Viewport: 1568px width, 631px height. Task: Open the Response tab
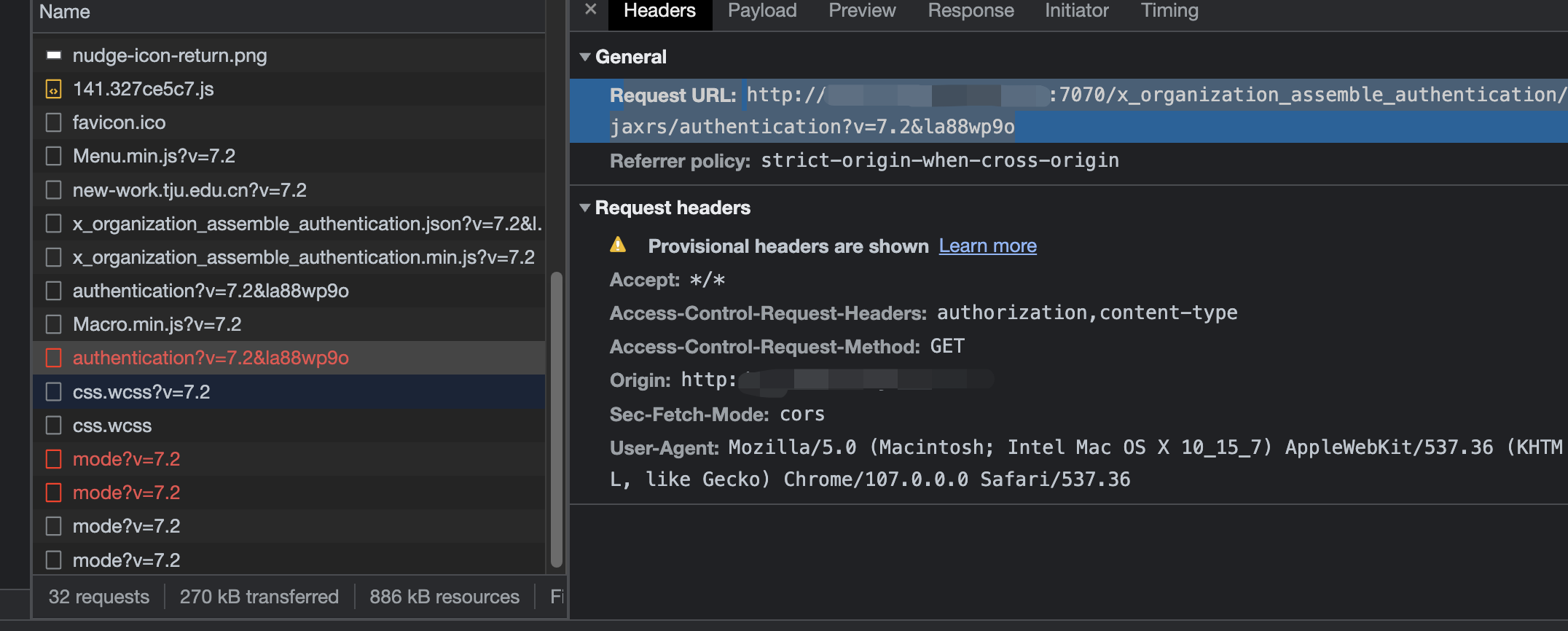pyautogui.click(x=971, y=11)
